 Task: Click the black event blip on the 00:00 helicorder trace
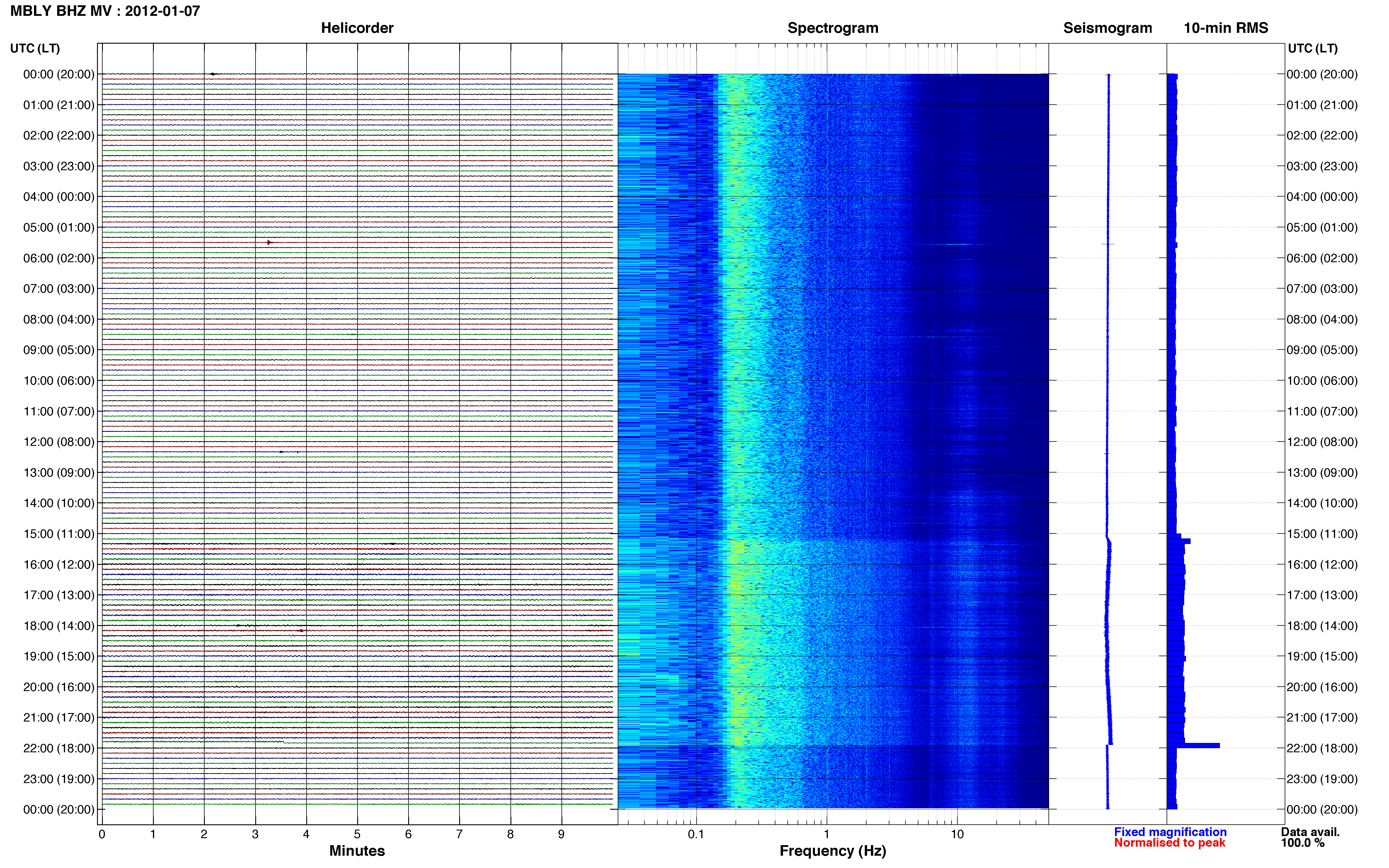click(x=212, y=74)
